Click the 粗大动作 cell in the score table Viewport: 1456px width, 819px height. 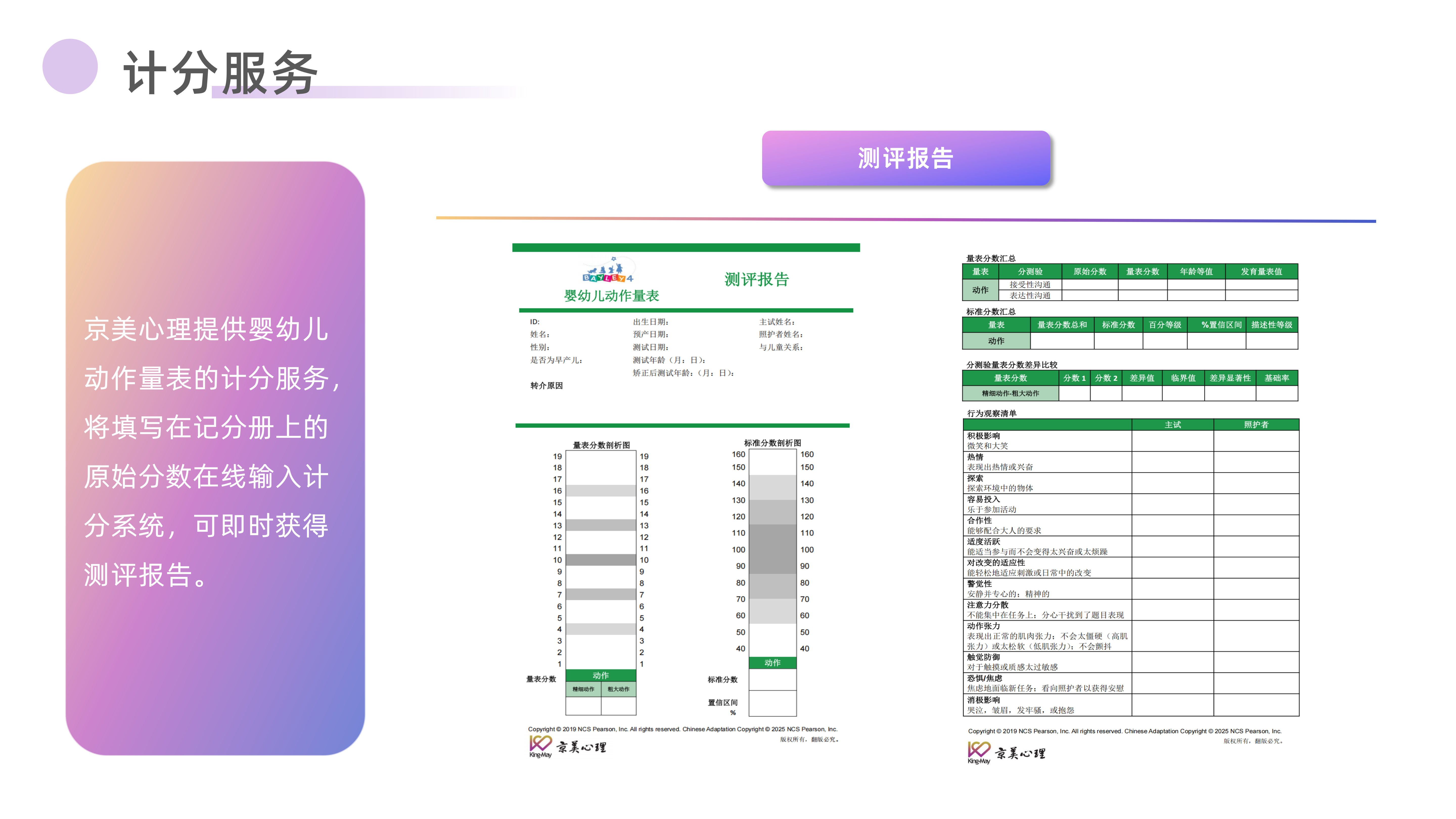(x=618, y=689)
